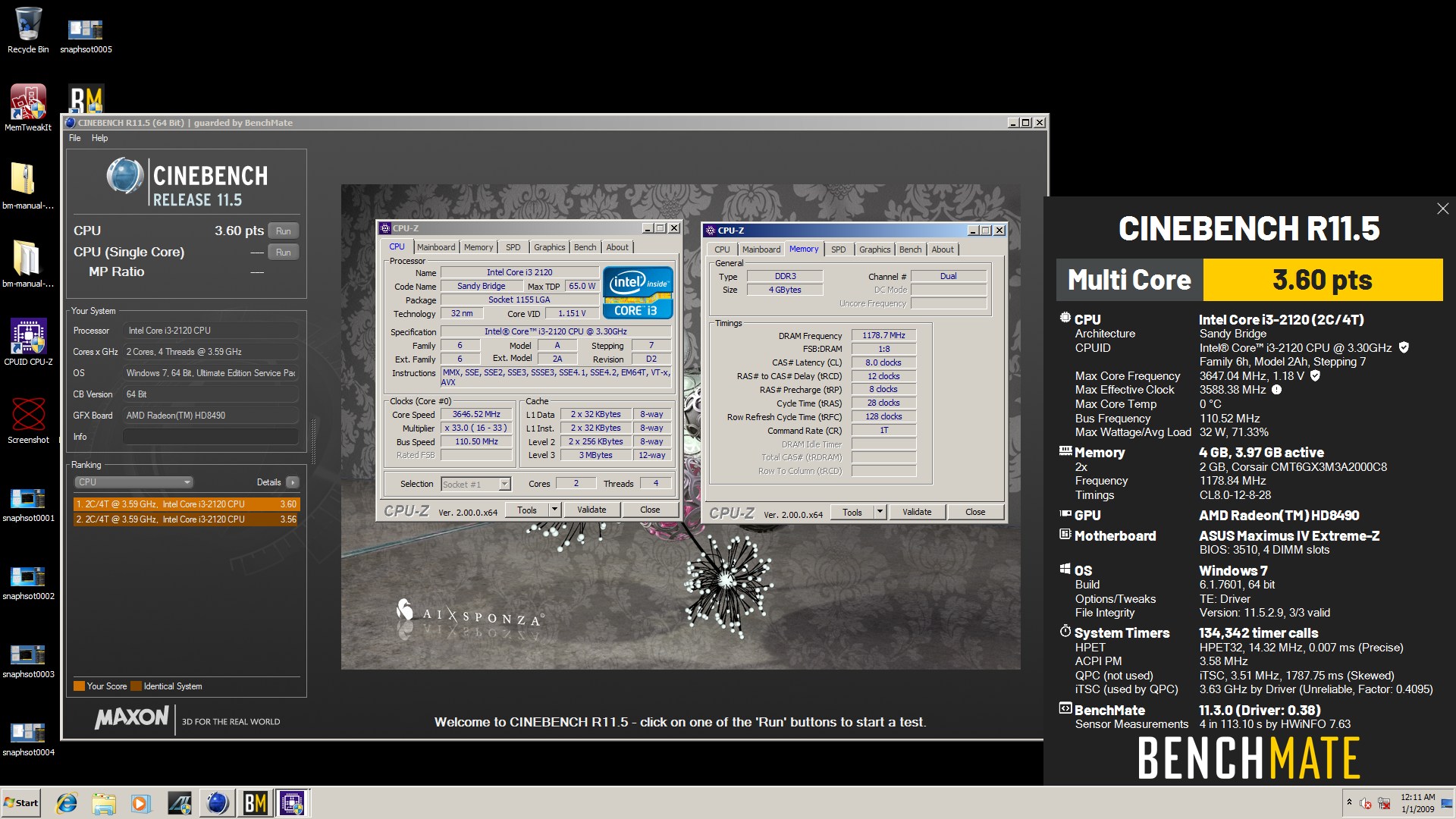Click Validate in right CPU-Z window
The image size is (1456, 819).
click(917, 512)
